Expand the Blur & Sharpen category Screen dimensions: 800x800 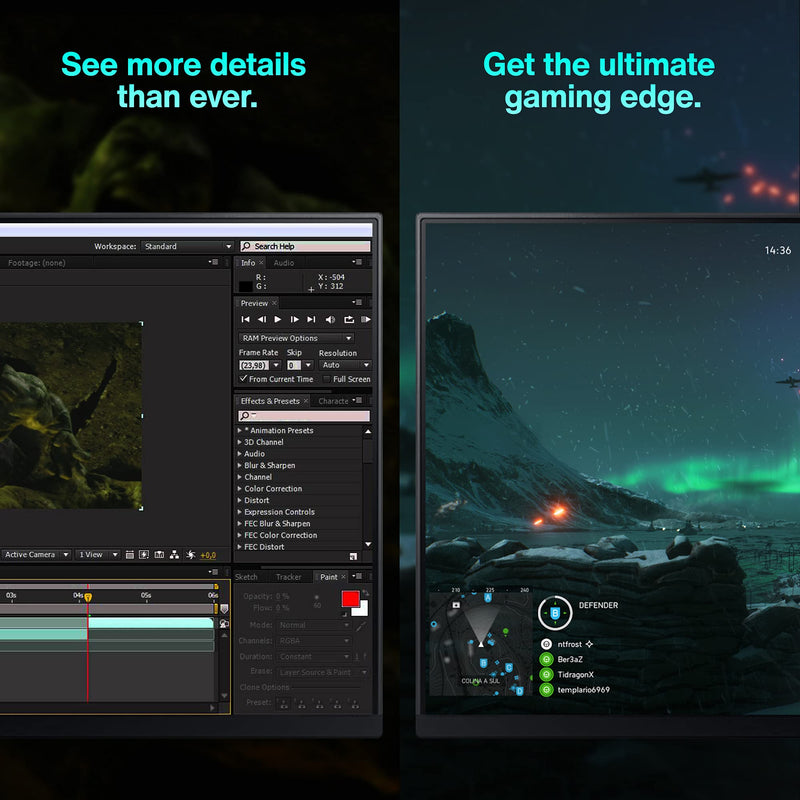[x=239, y=465]
